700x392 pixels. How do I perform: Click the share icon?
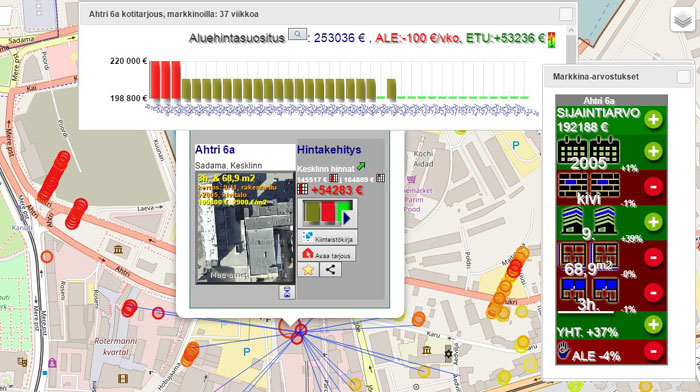[x=330, y=269]
